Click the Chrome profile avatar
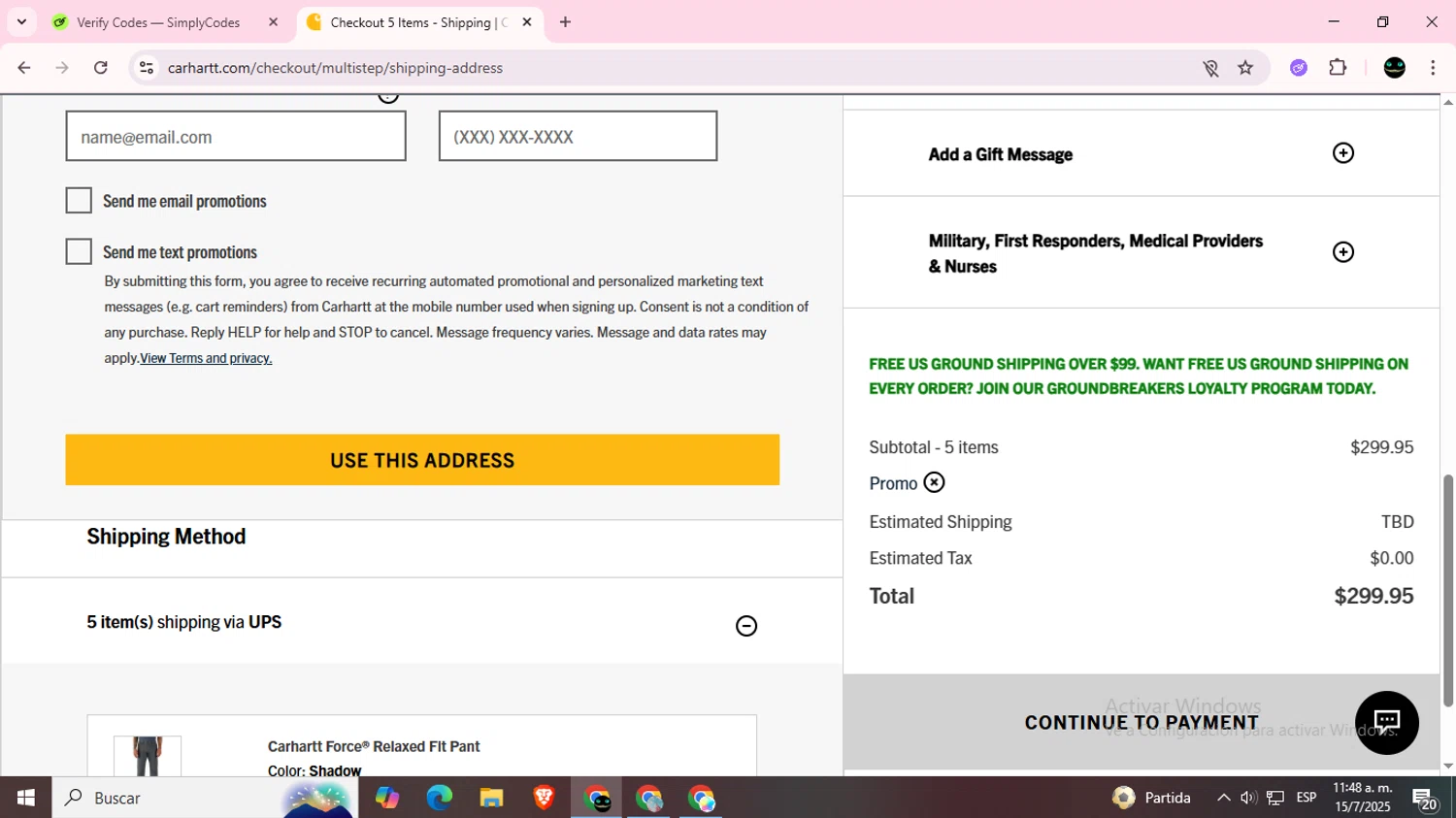Screen dimensions: 1456x818 point(1394,68)
